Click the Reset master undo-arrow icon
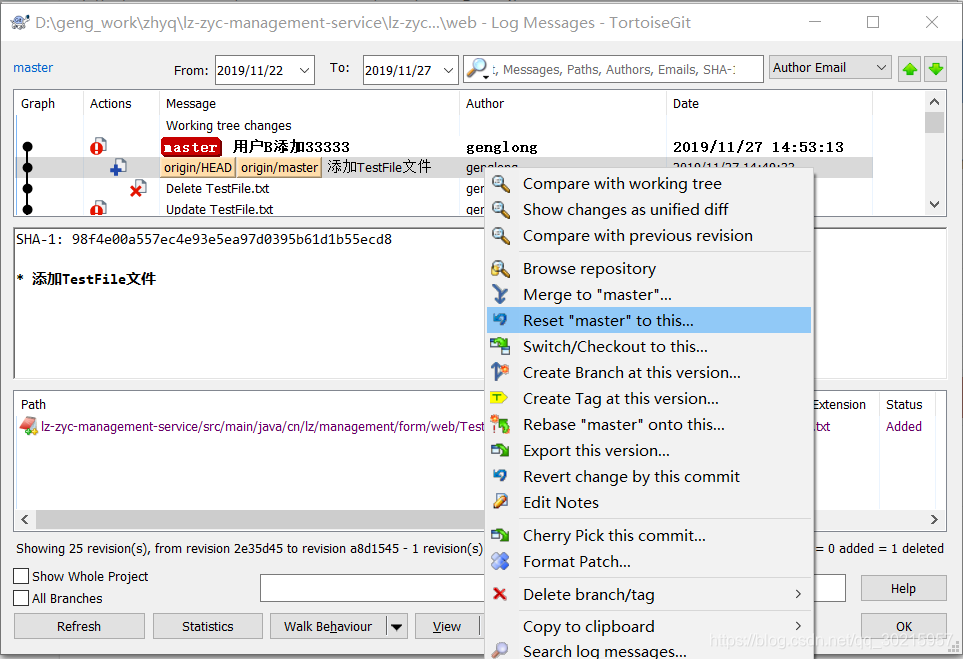963x659 pixels. pyautogui.click(x=501, y=320)
